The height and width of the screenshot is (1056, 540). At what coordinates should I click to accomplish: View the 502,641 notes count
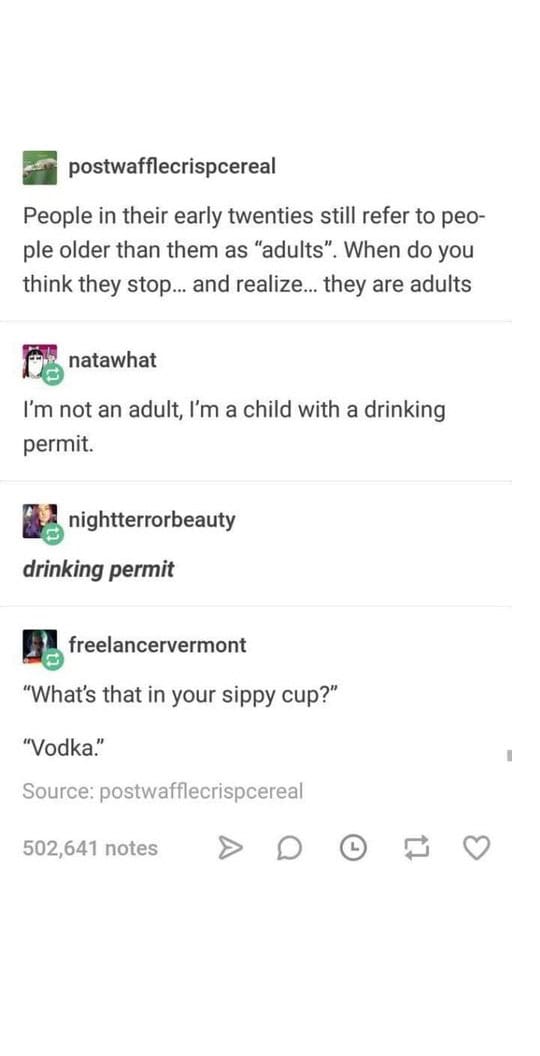coord(90,848)
